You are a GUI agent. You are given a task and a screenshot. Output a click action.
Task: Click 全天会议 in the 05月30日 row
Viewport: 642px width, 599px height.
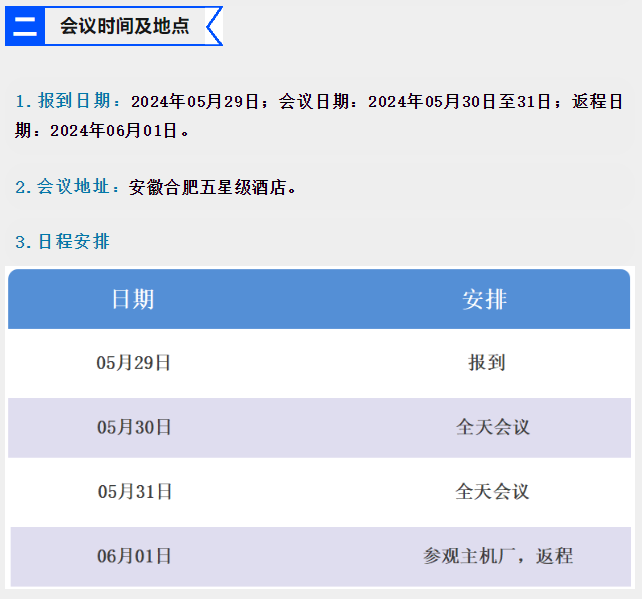click(493, 427)
